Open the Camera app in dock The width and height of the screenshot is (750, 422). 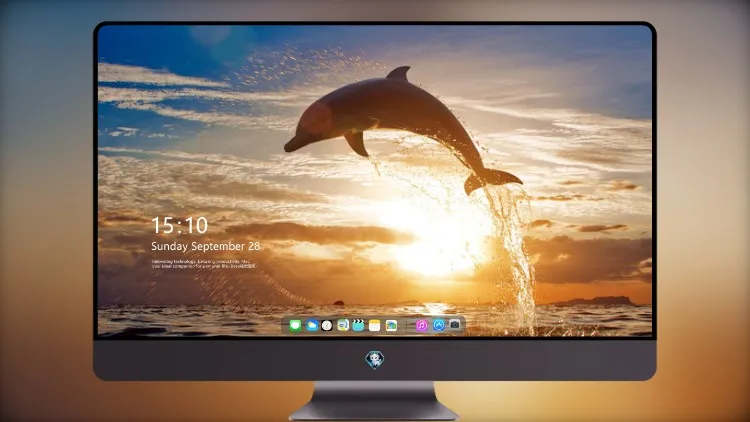455,325
